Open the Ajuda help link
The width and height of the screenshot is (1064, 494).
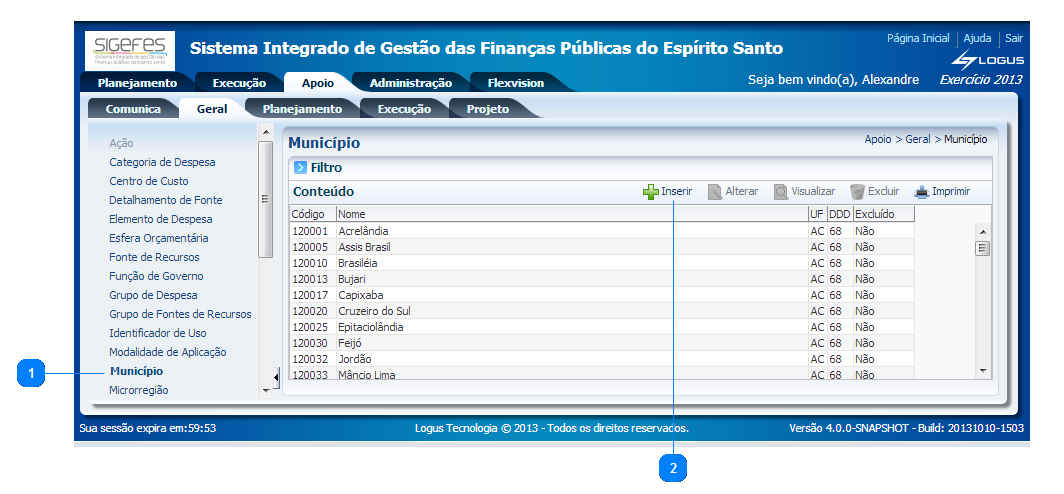tap(977, 38)
